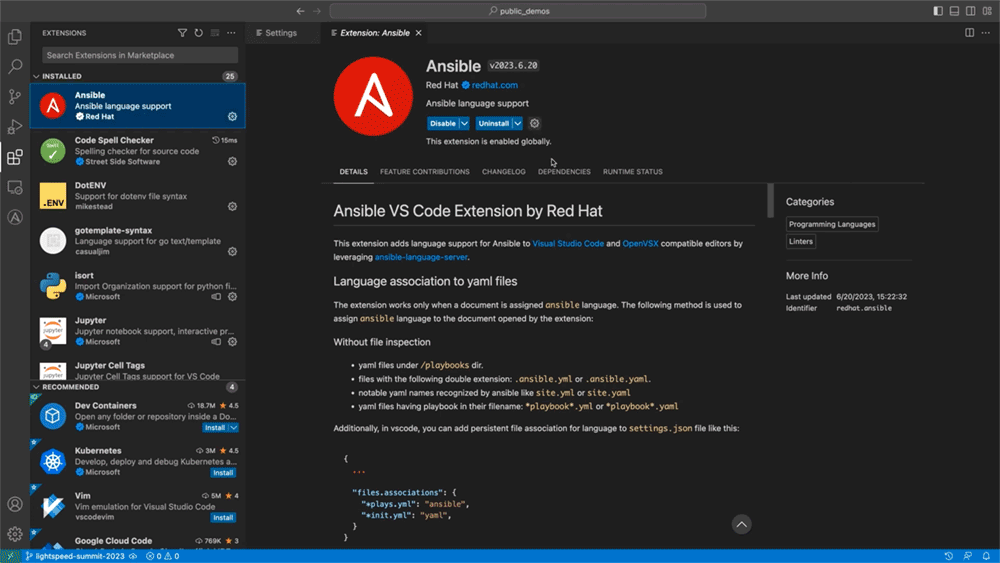Viewport: 1000px width, 563px height.
Task: Toggle the primary sidebar layout button
Action: (937, 11)
